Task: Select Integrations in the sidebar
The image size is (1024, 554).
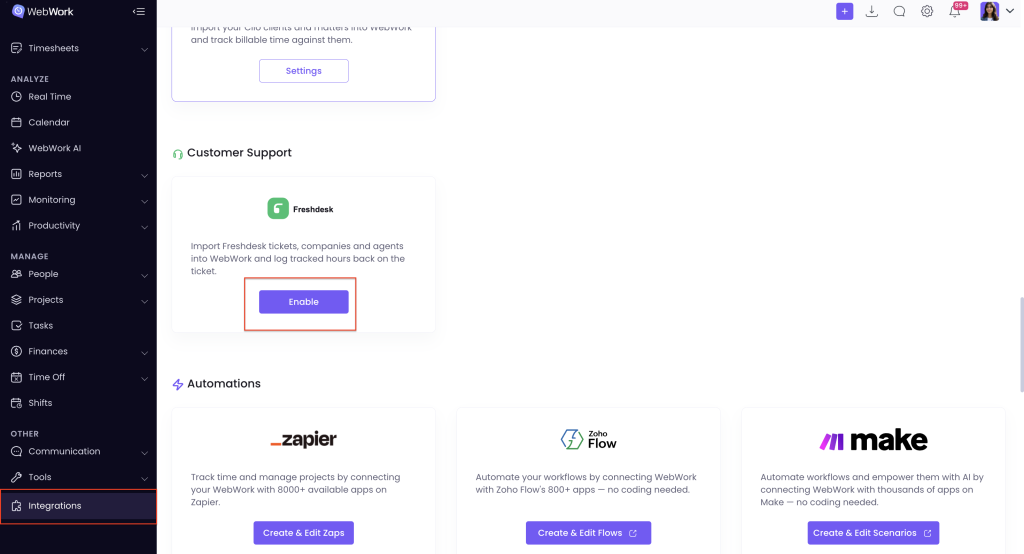Action: [78, 506]
